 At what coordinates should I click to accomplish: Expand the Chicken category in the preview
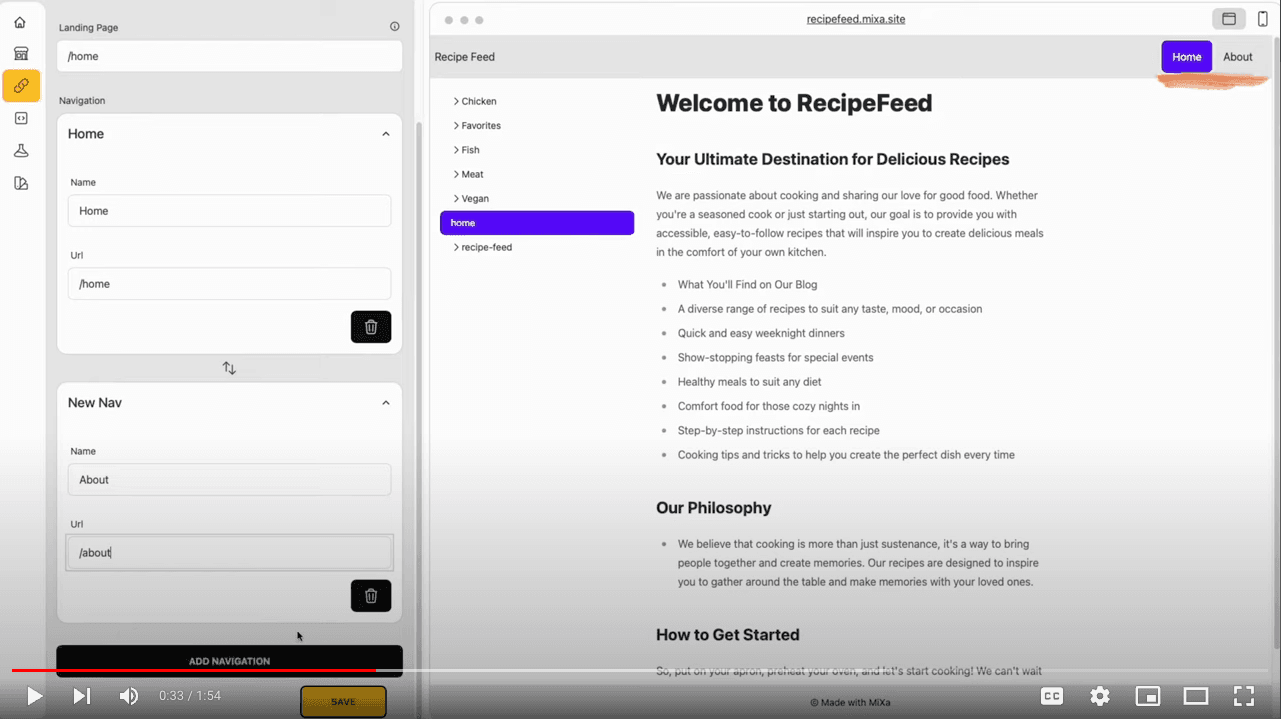click(x=474, y=100)
